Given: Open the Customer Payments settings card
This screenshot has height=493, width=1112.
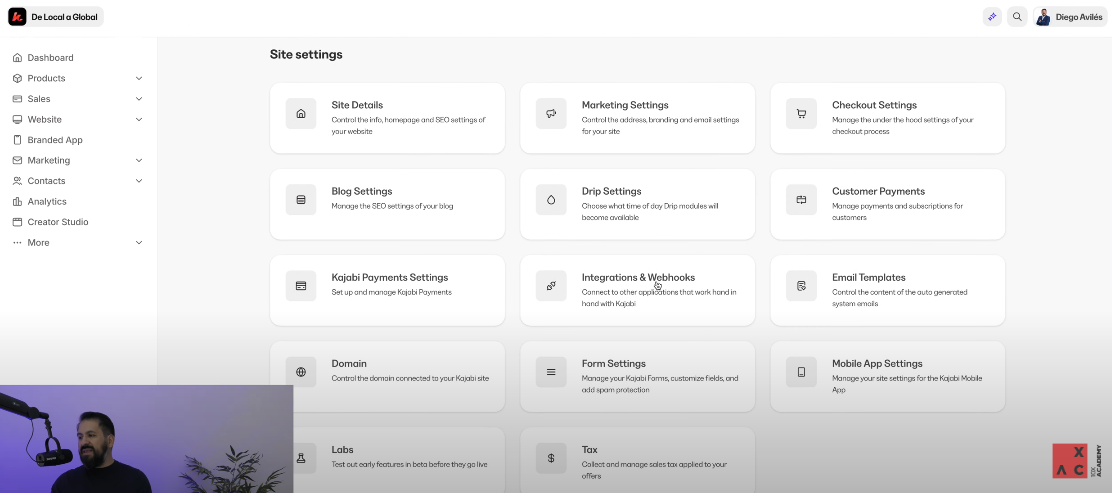Looking at the screenshot, I should (887, 204).
